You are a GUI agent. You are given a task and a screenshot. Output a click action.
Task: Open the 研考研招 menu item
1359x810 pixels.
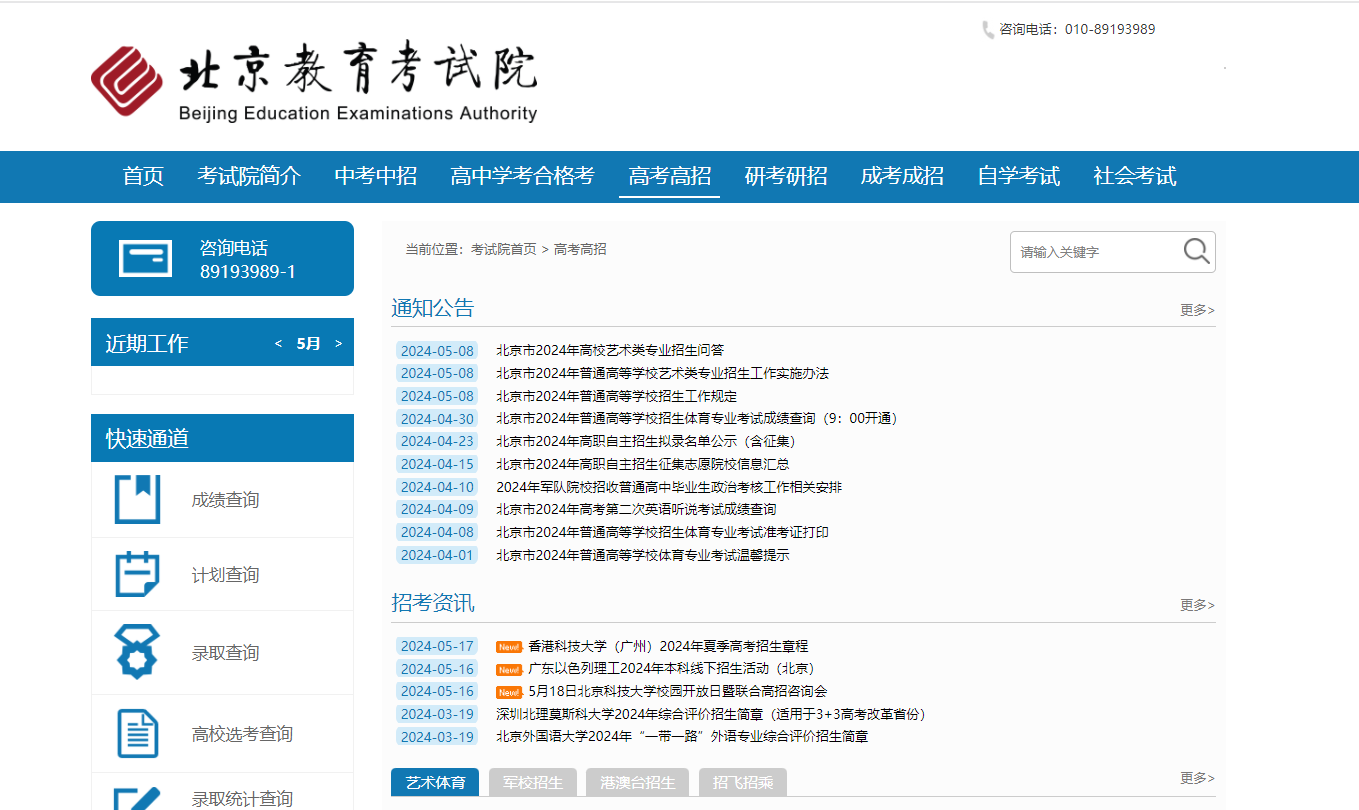[786, 176]
